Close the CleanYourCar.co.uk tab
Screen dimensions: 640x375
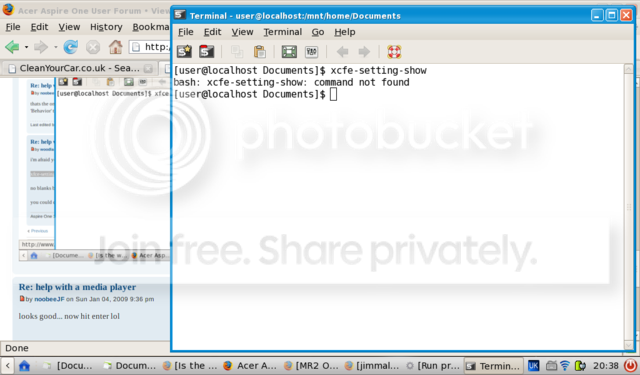coord(149,69)
